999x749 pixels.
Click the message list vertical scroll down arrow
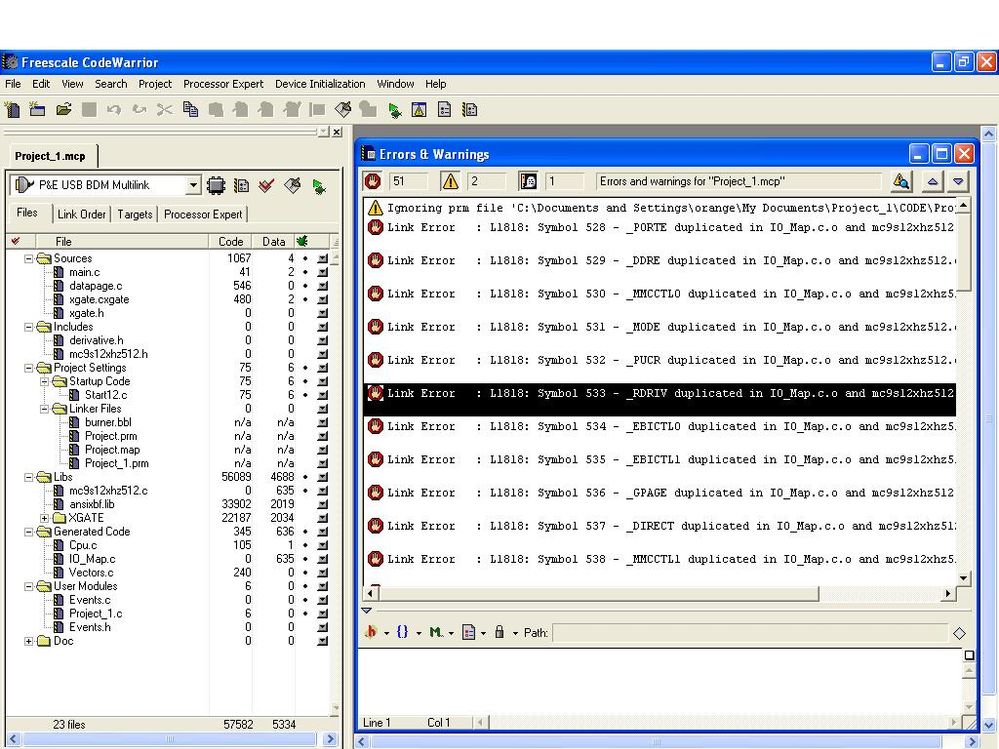coord(963,578)
